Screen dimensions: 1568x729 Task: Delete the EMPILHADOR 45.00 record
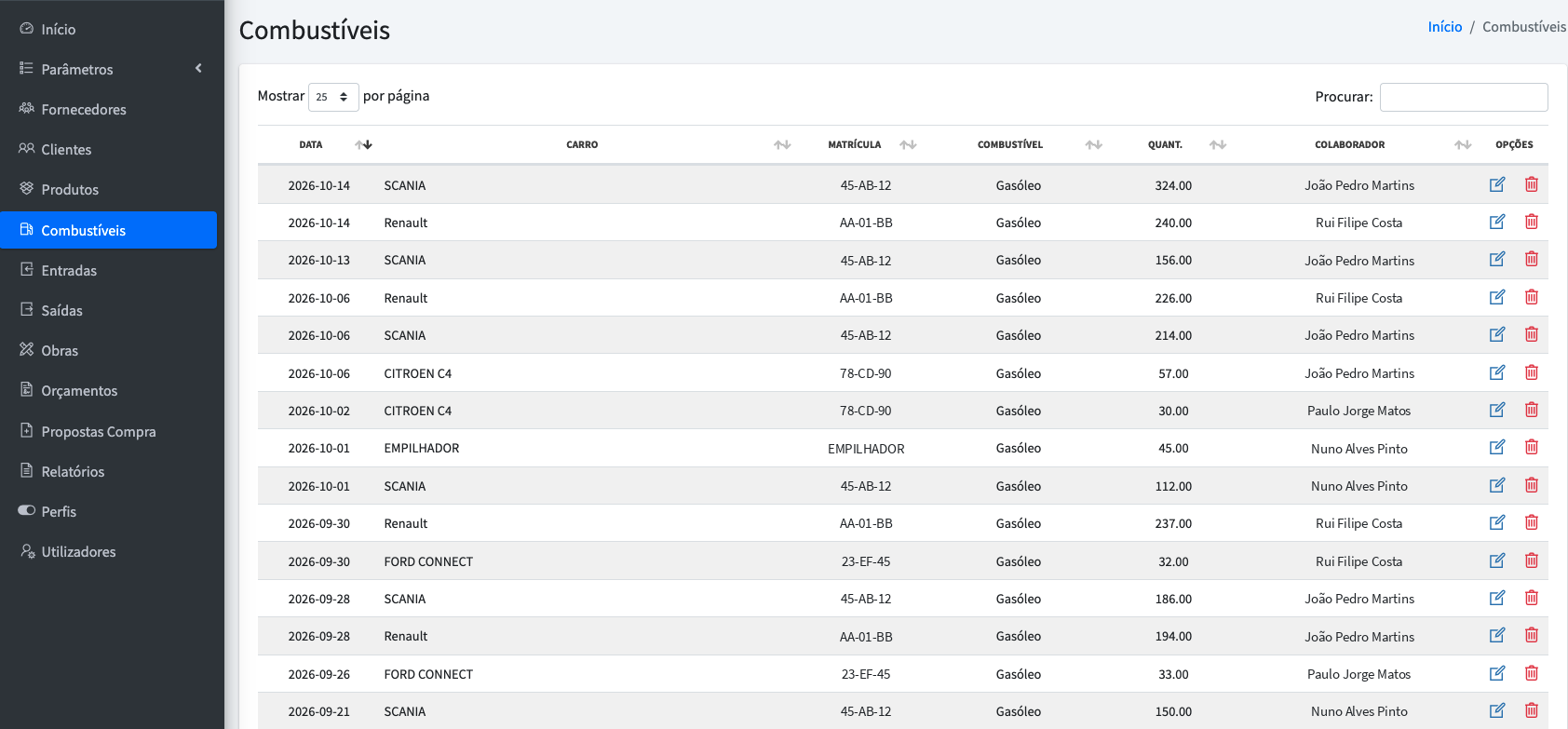pyautogui.click(x=1532, y=447)
